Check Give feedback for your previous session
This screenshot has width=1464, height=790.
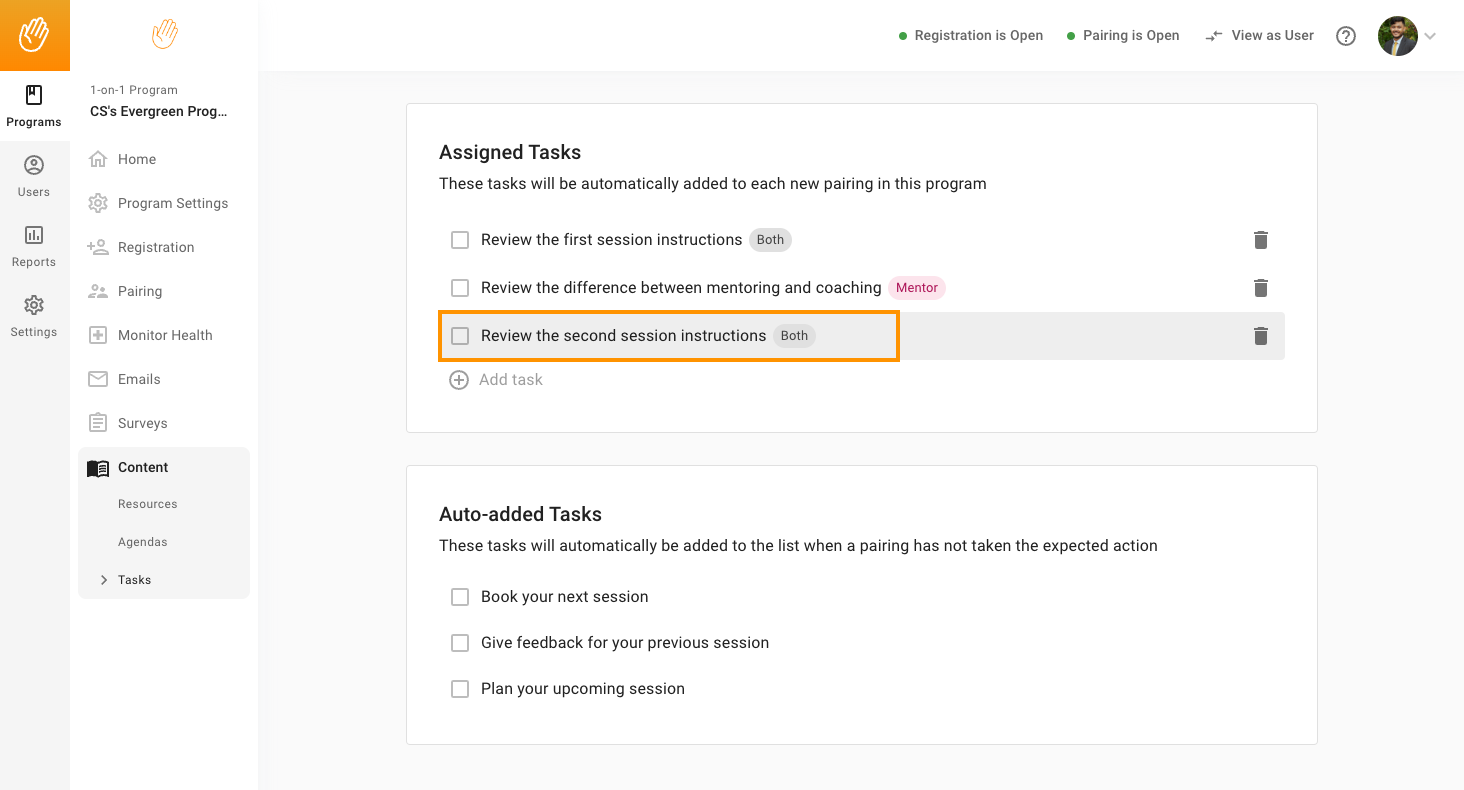[x=460, y=643]
